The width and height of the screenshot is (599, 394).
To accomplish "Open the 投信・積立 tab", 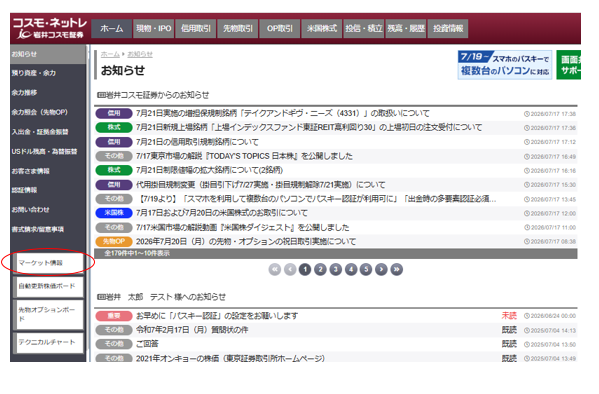I will (364, 29).
